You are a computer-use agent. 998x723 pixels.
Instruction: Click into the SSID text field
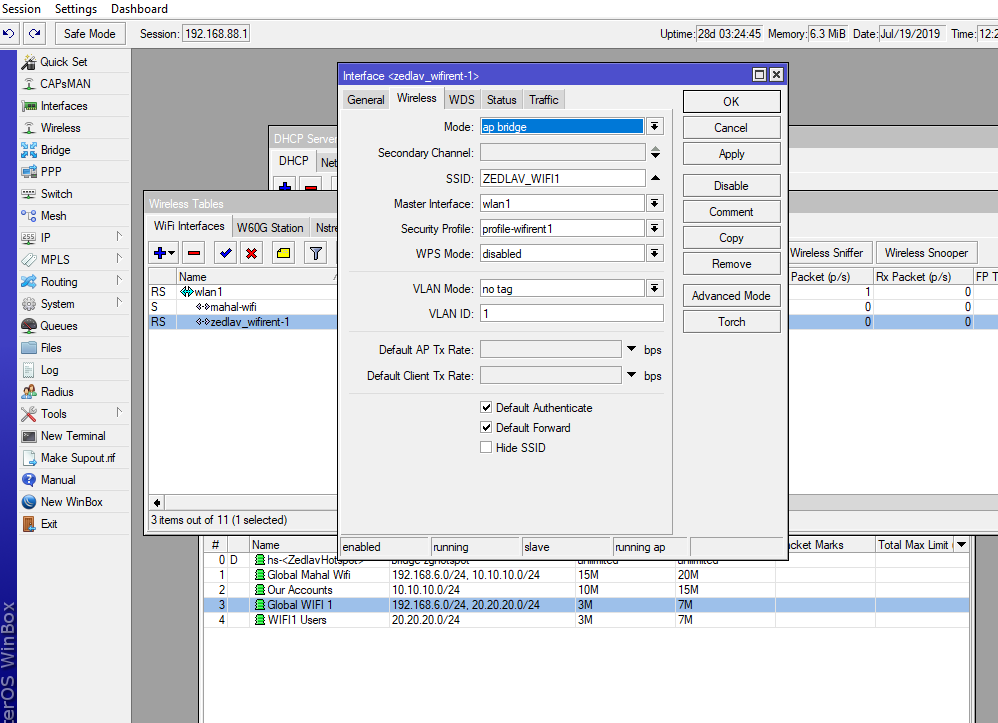coord(562,178)
